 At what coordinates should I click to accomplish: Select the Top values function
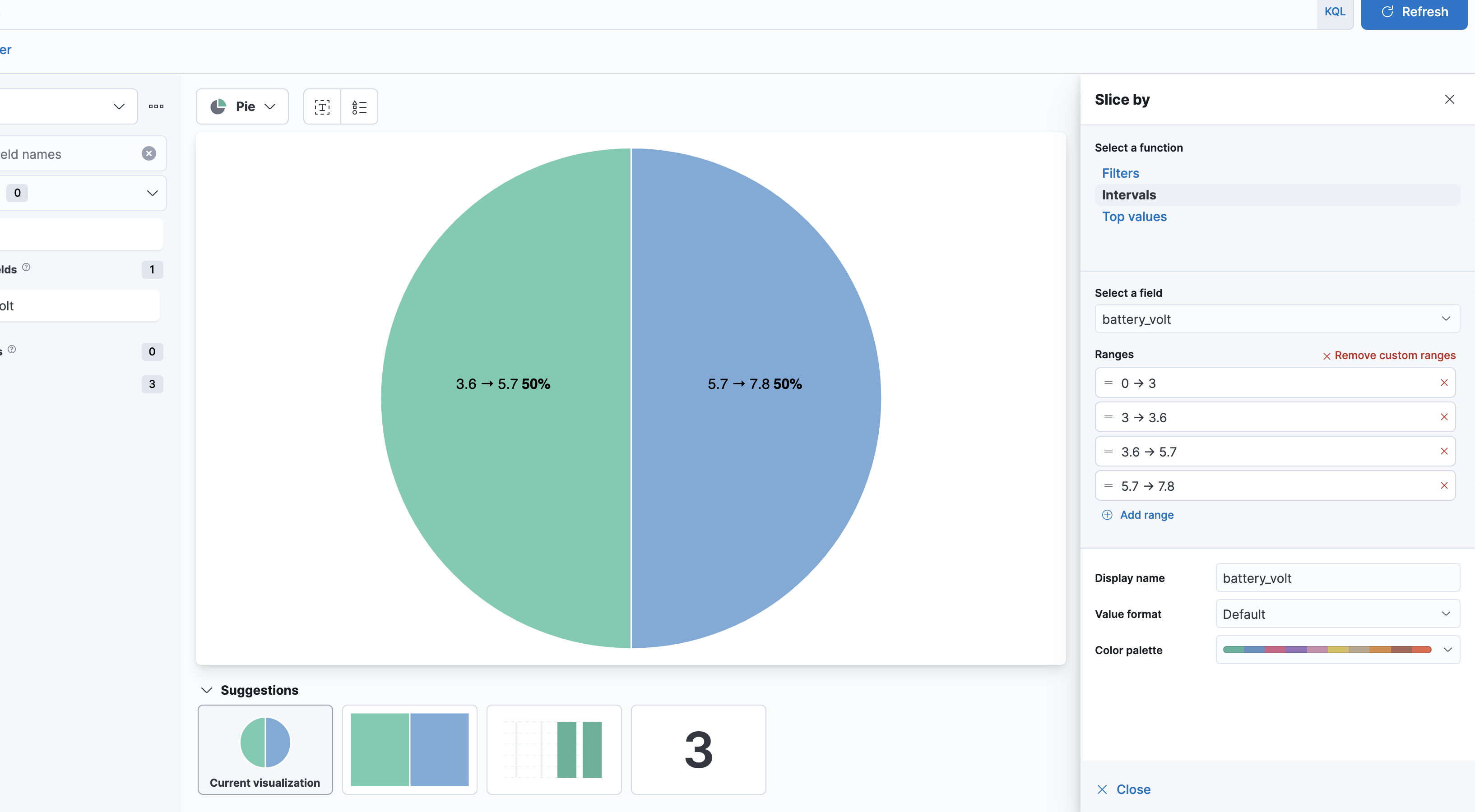(1134, 216)
